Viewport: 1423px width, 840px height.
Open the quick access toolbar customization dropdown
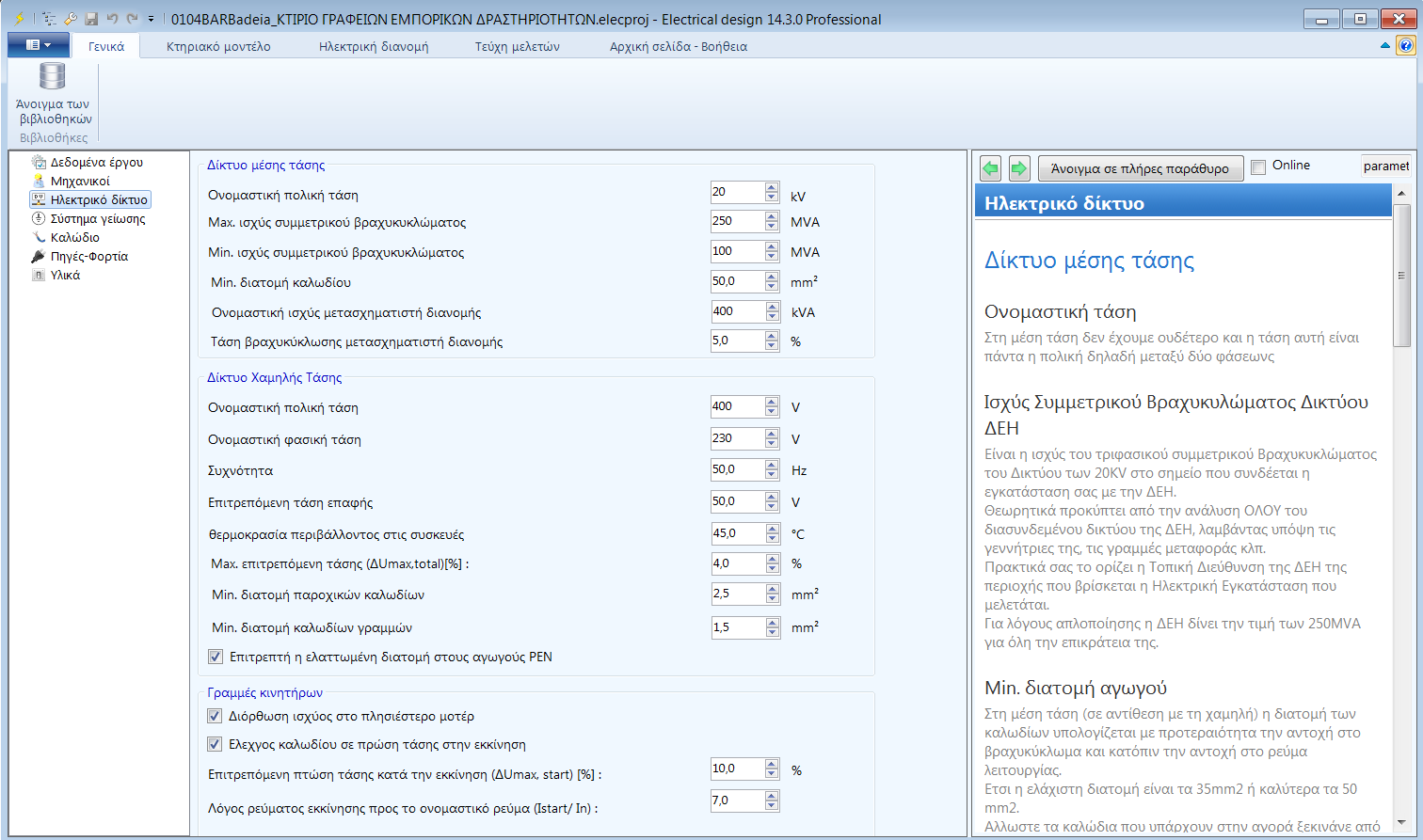(x=149, y=18)
